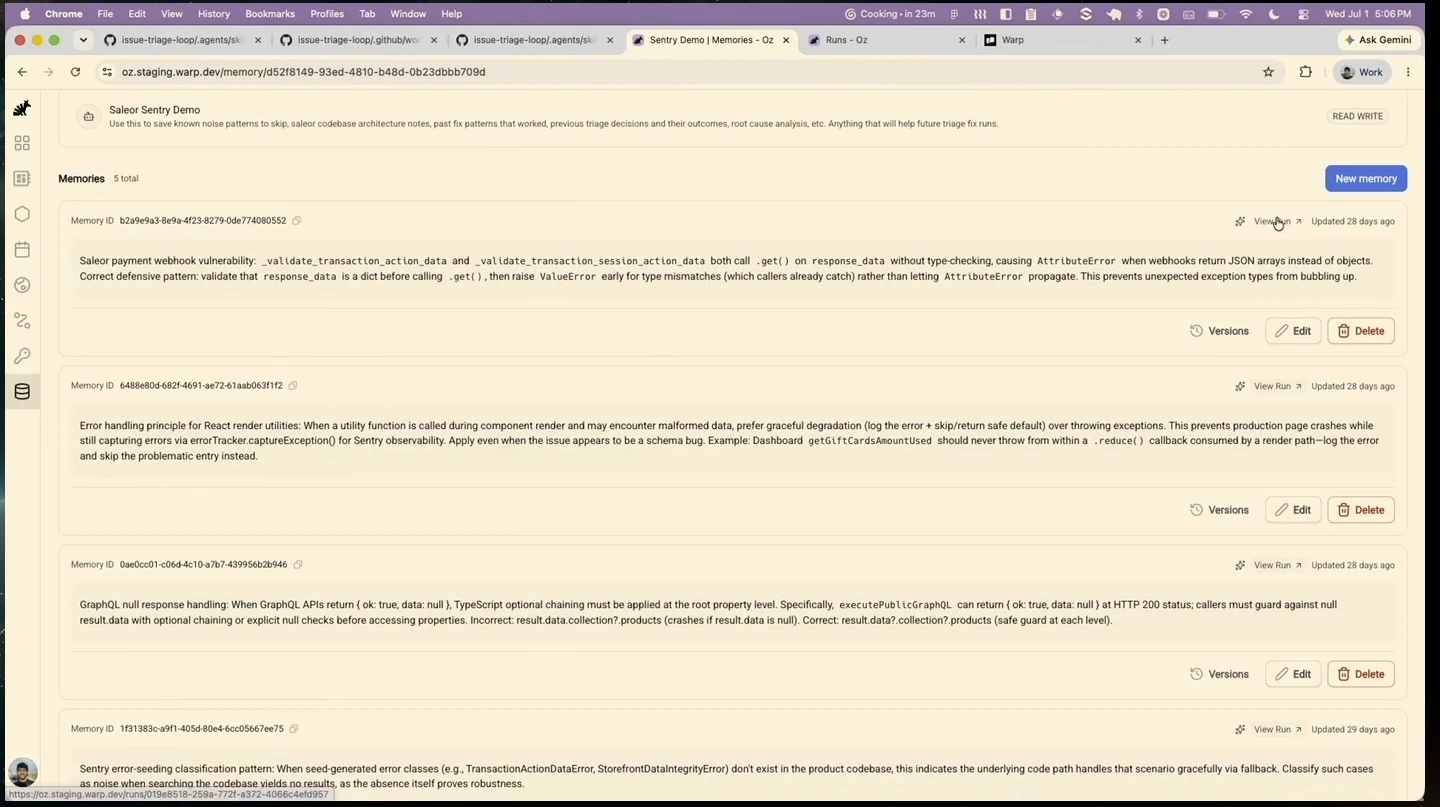Click the address bar URL field

click(x=680, y=72)
